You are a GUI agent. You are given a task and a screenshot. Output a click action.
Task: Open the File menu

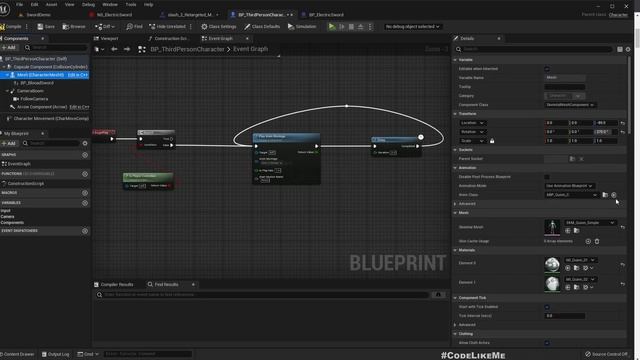click(x=19, y=4)
